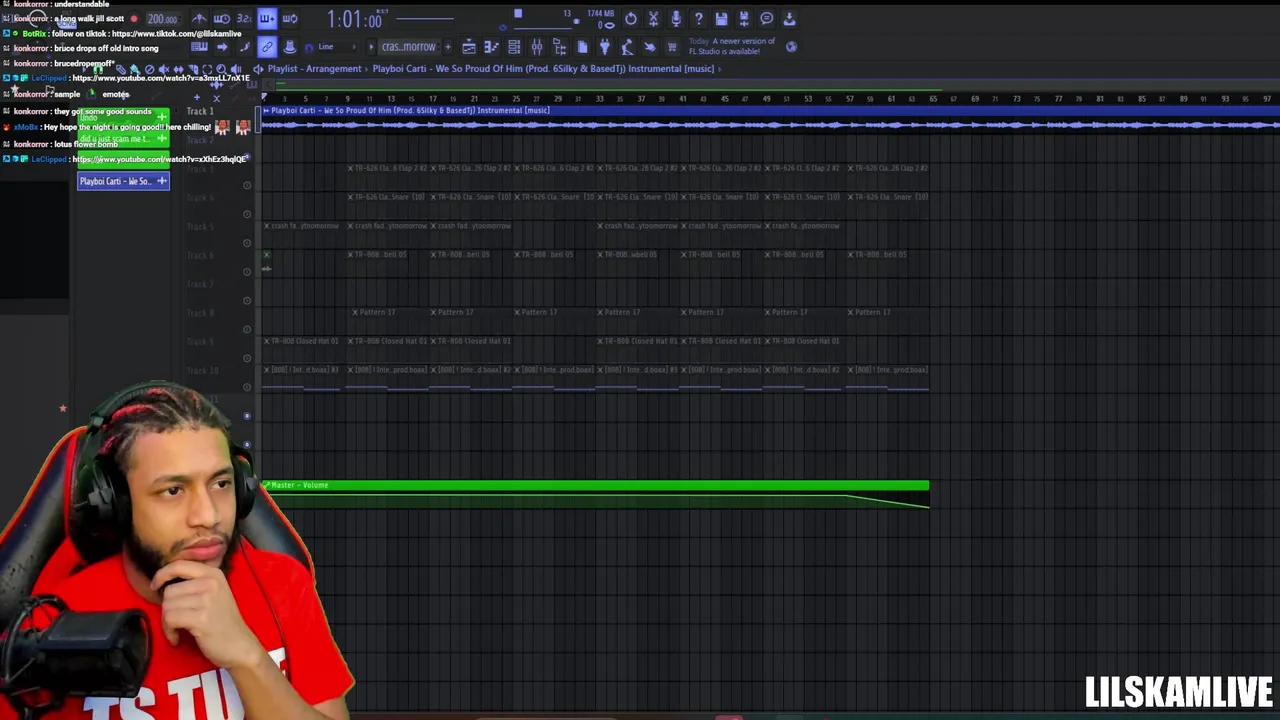Open the chat bubble support icon
Screen dimensions: 1280x720
[x=767, y=19]
